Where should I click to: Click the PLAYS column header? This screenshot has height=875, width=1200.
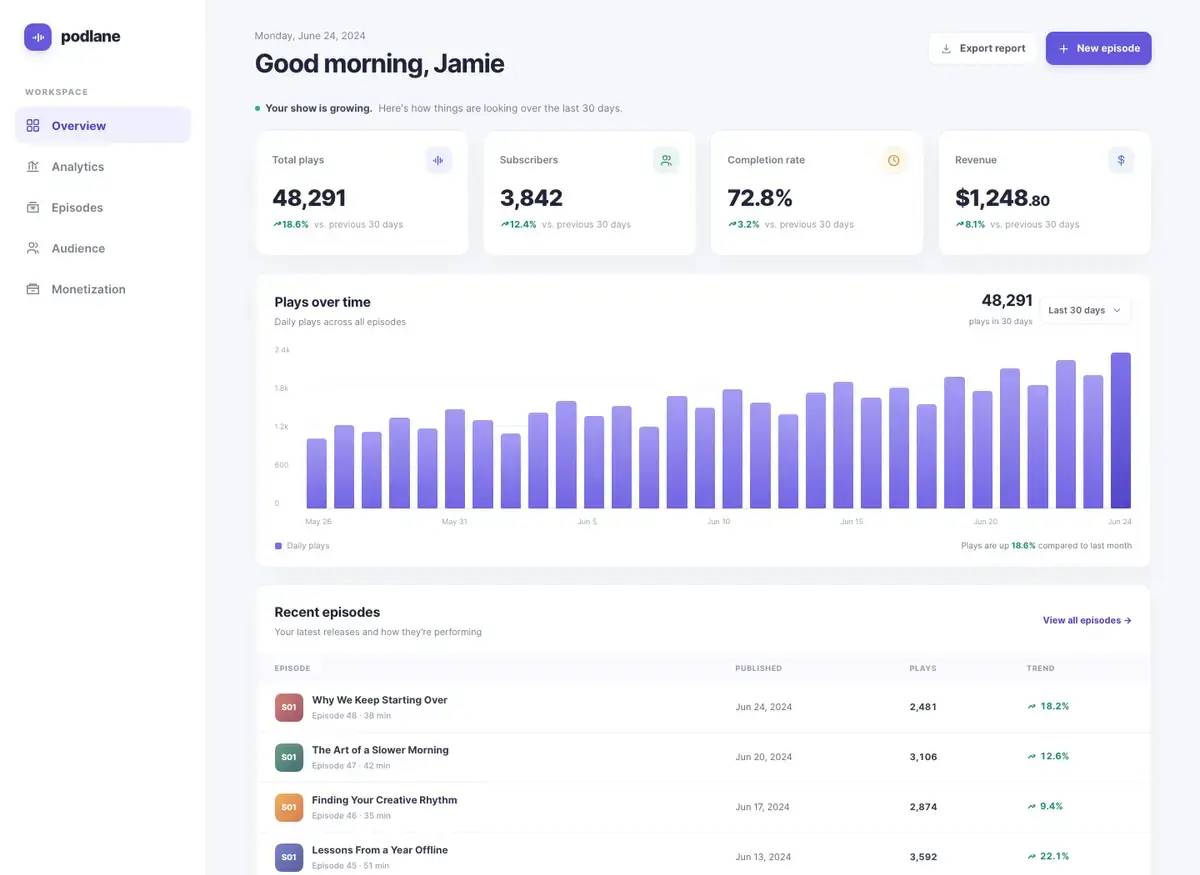click(923, 668)
